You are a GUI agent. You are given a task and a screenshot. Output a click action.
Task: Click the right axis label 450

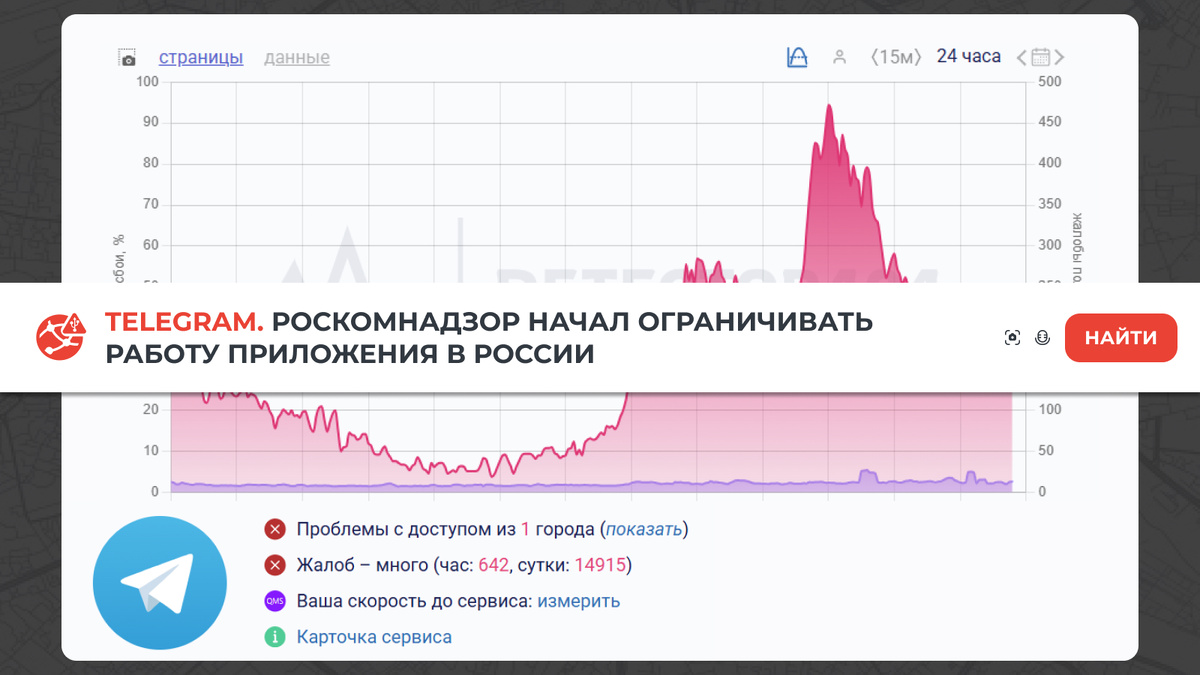tap(1050, 122)
